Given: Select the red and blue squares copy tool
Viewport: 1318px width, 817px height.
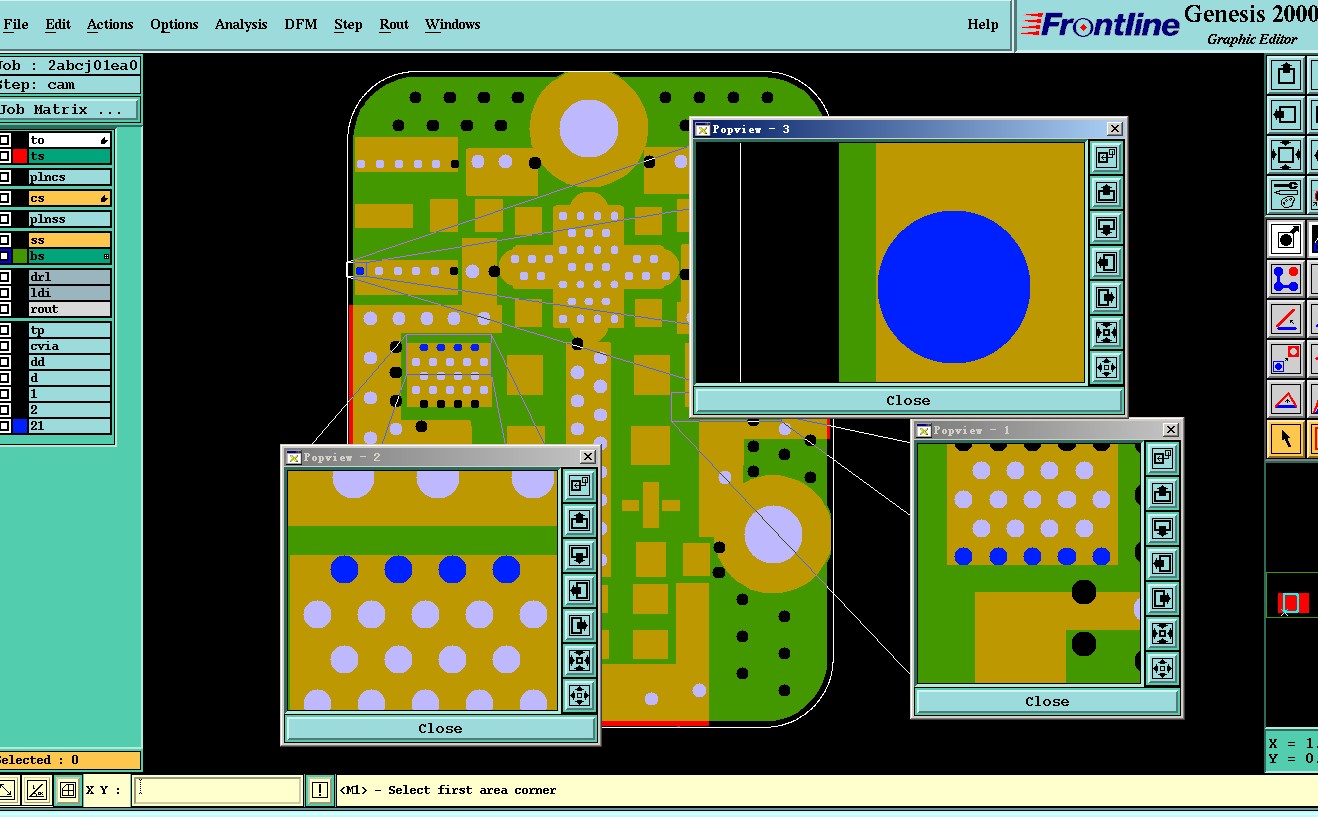Looking at the screenshot, I should (x=1285, y=358).
